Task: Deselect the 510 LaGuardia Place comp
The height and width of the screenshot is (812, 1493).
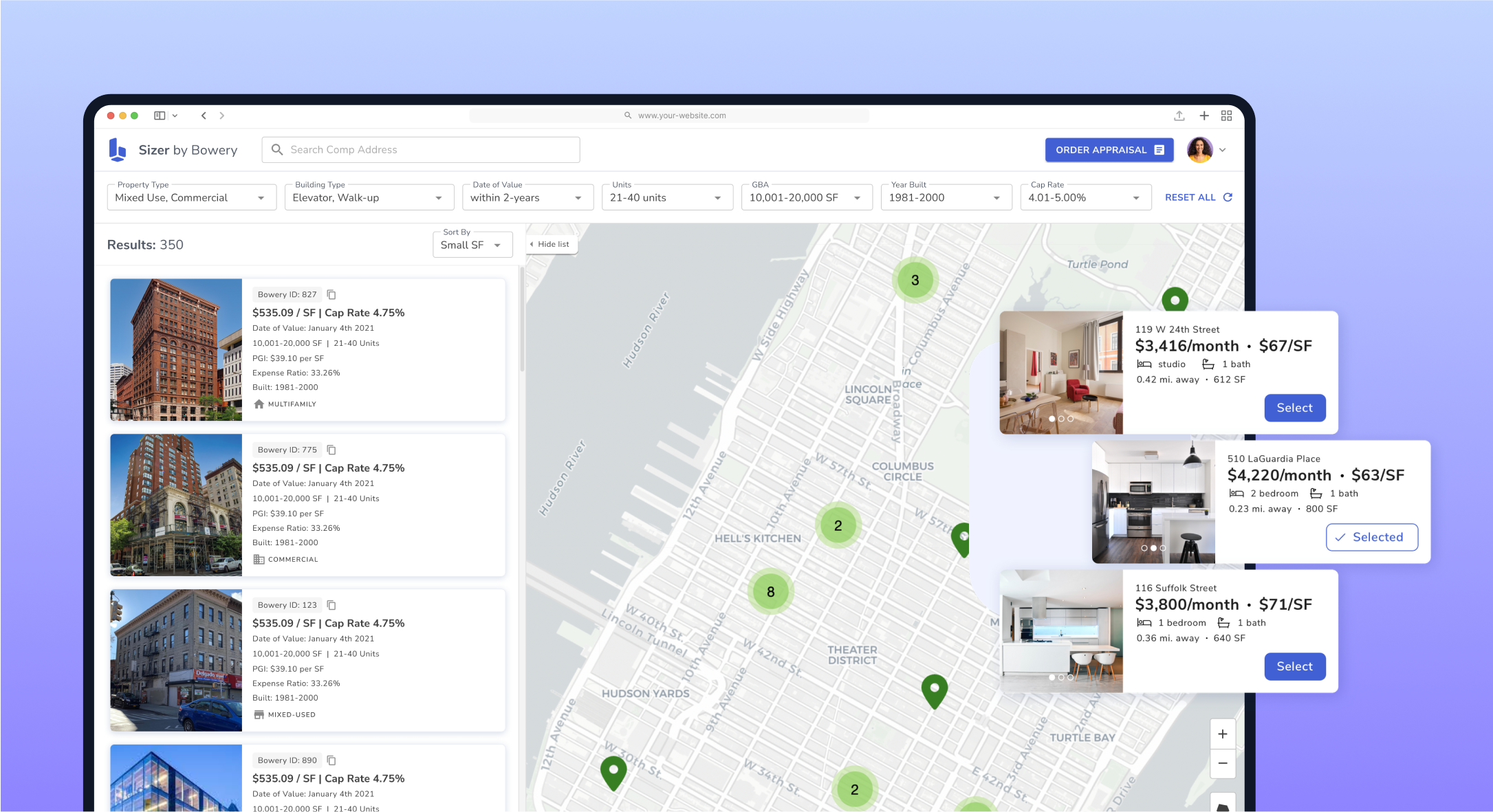Action: coord(1371,537)
